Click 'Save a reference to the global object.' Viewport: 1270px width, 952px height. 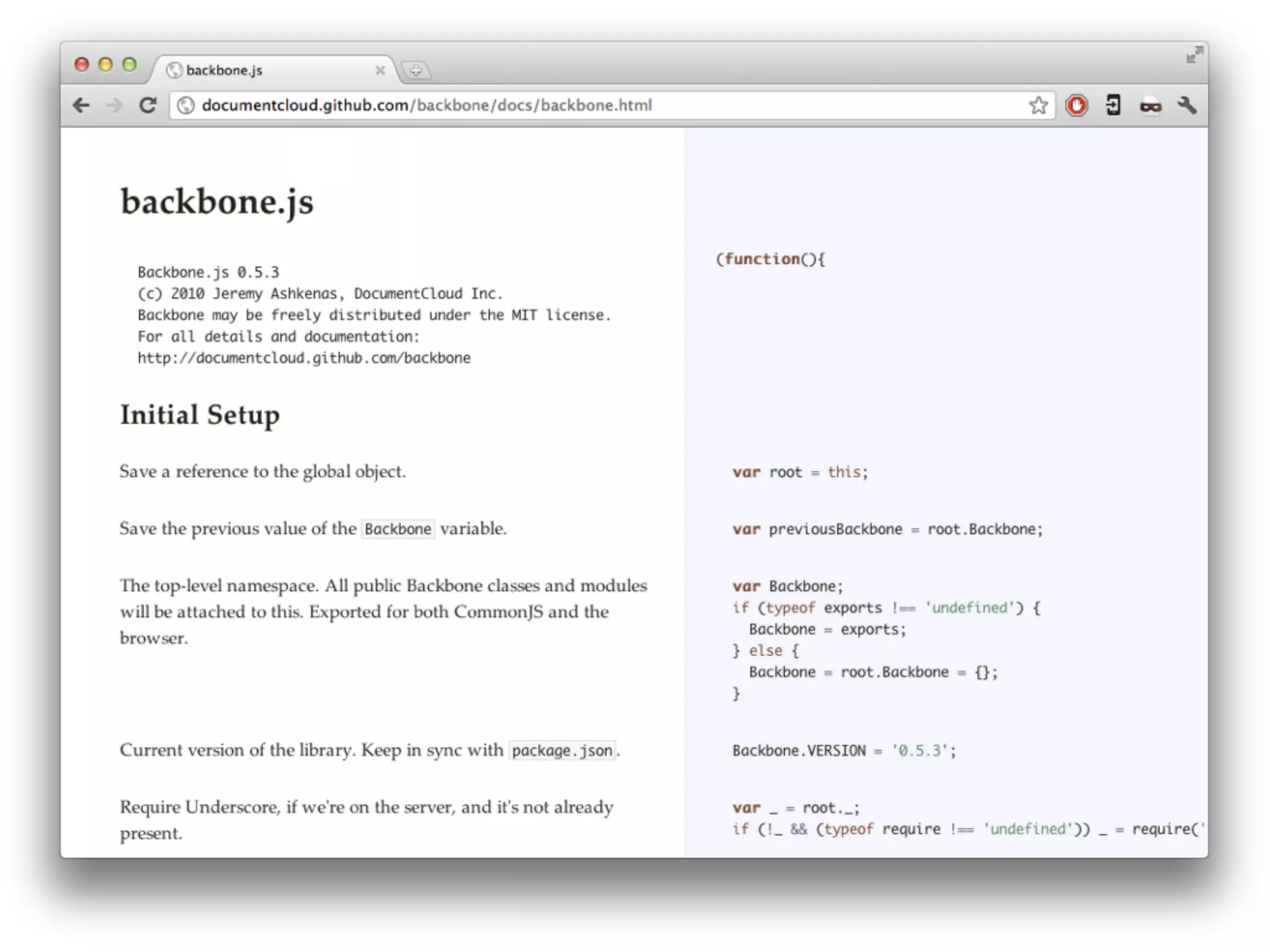[x=263, y=472]
